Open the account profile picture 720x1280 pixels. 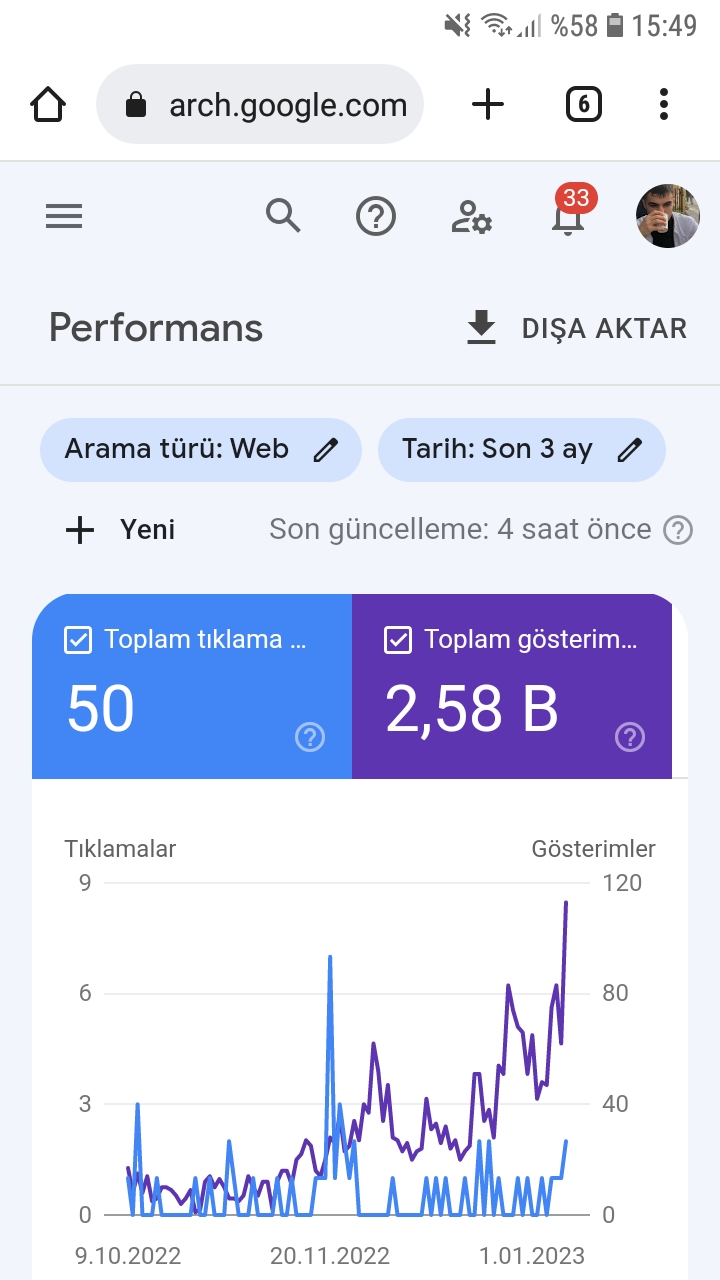pos(668,216)
